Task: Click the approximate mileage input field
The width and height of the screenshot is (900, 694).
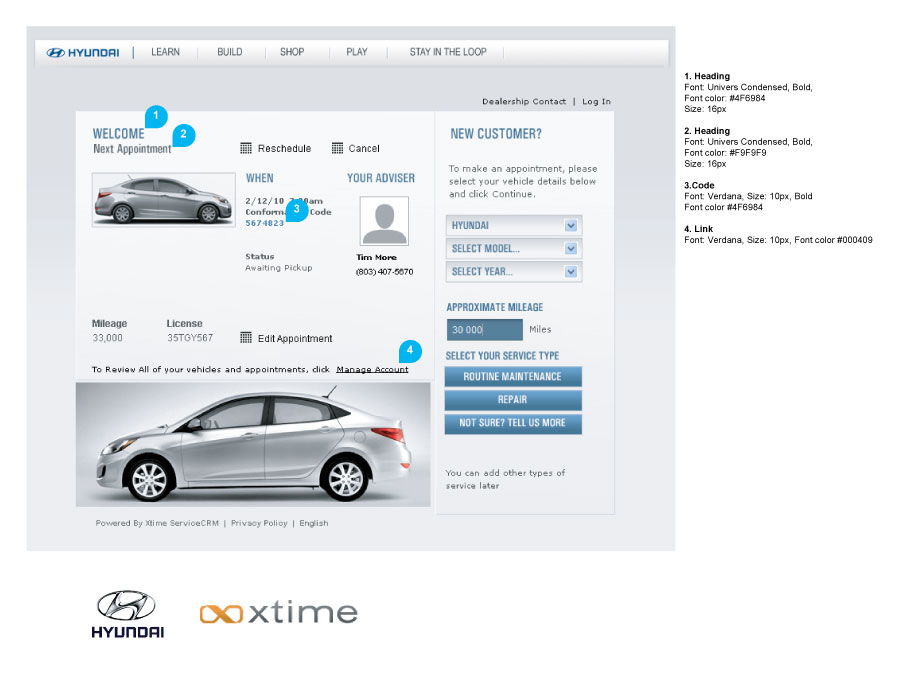Action: pyautogui.click(x=485, y=330)
